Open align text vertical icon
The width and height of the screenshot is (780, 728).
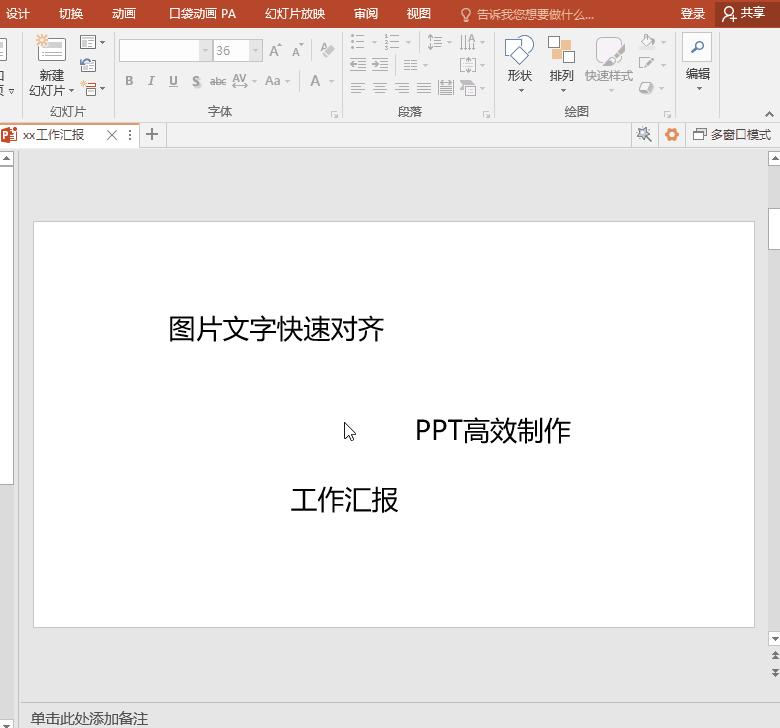tap(468, 65)
